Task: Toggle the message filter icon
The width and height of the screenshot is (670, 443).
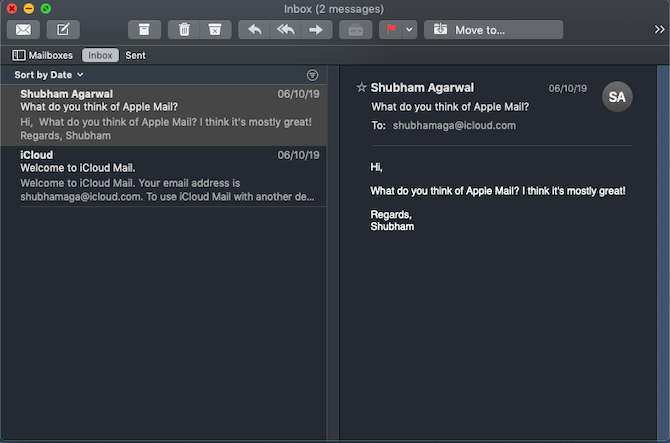Action: click(x=312, y=75)
